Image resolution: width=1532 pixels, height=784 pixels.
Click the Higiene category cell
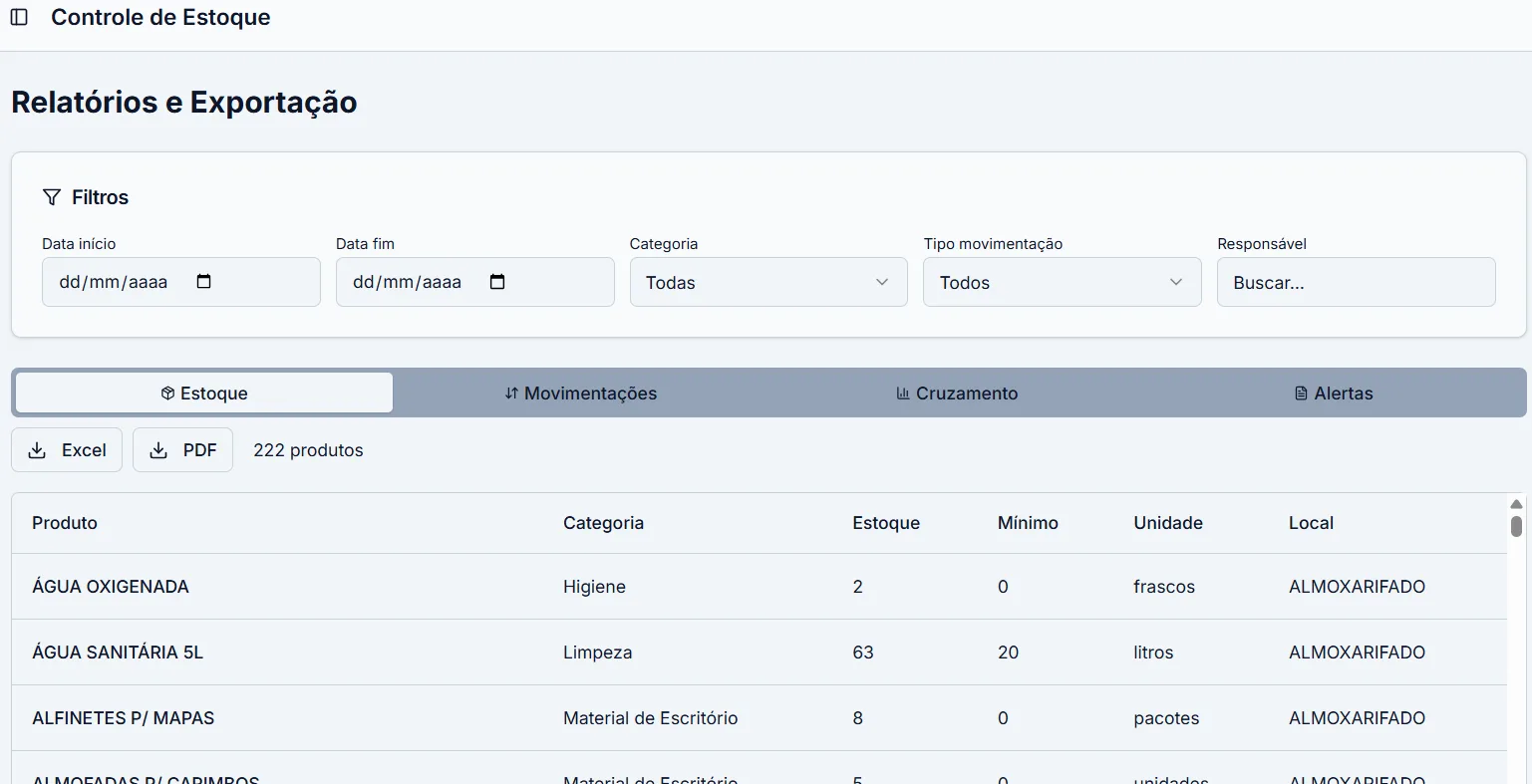coord(594,587)
